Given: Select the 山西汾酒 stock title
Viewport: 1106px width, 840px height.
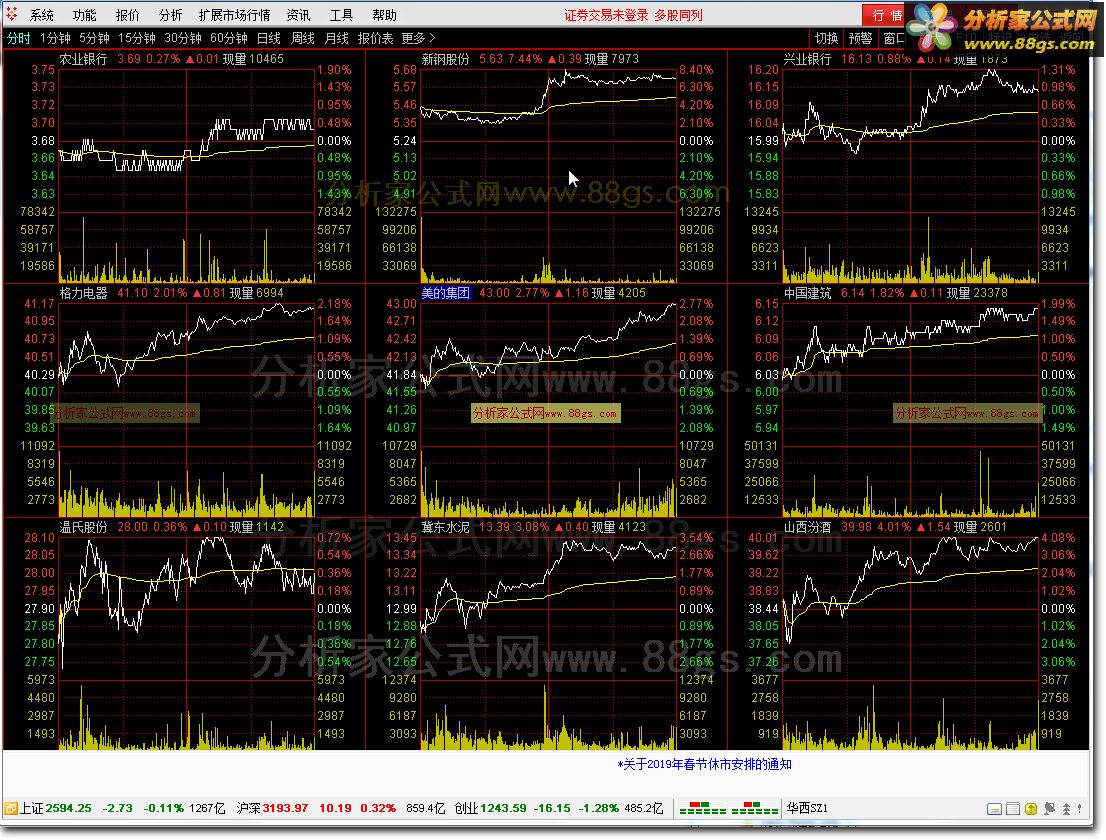Looking at the screenshot, I should [x=808, y=527].
